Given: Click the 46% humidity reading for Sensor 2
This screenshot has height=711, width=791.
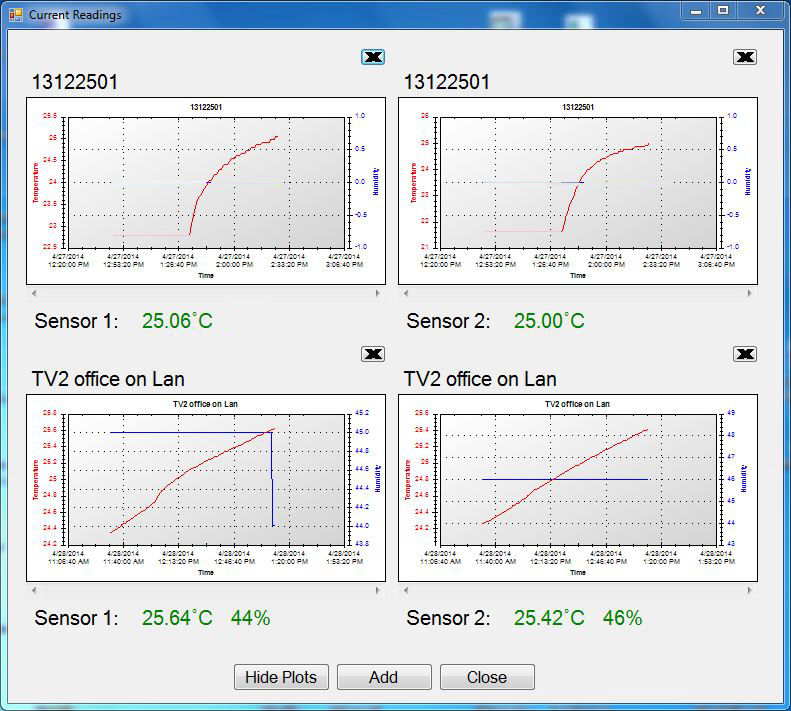Looking at the screenshot, I should point(622,618).
